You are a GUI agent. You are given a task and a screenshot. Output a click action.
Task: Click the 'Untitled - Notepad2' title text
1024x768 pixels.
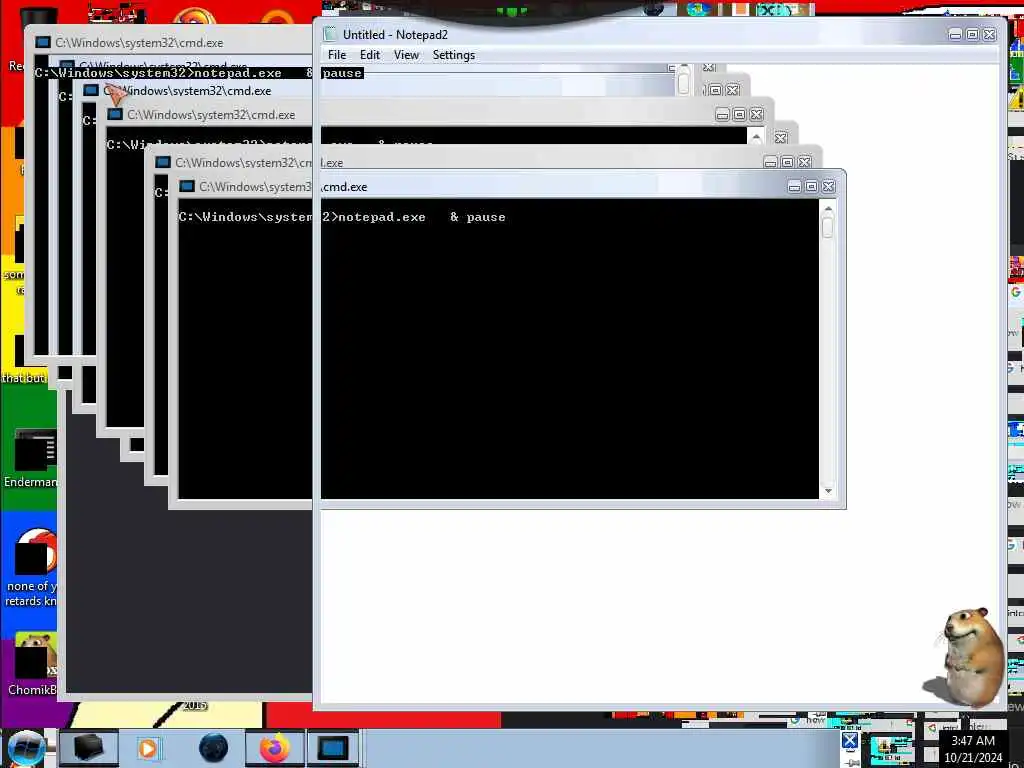coord(395,35)
